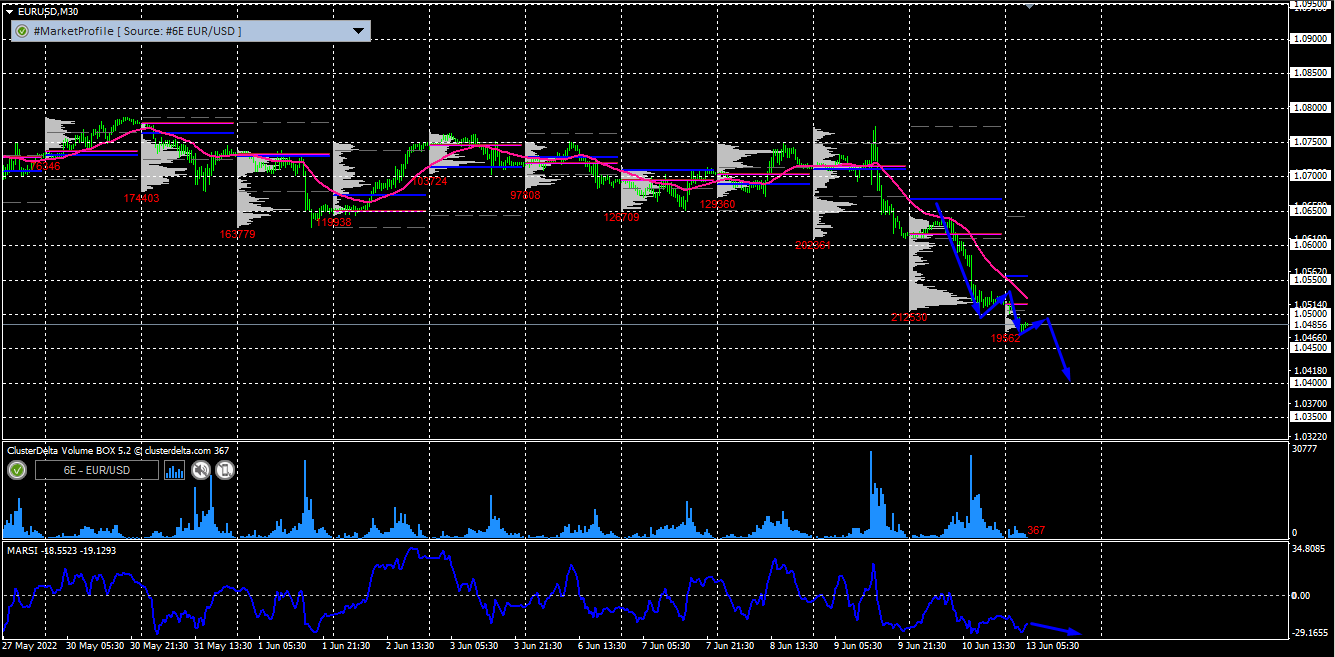The image size is (1335, 657).
Task: Click the 27 May 2022 date label
Action: [30, 646]
